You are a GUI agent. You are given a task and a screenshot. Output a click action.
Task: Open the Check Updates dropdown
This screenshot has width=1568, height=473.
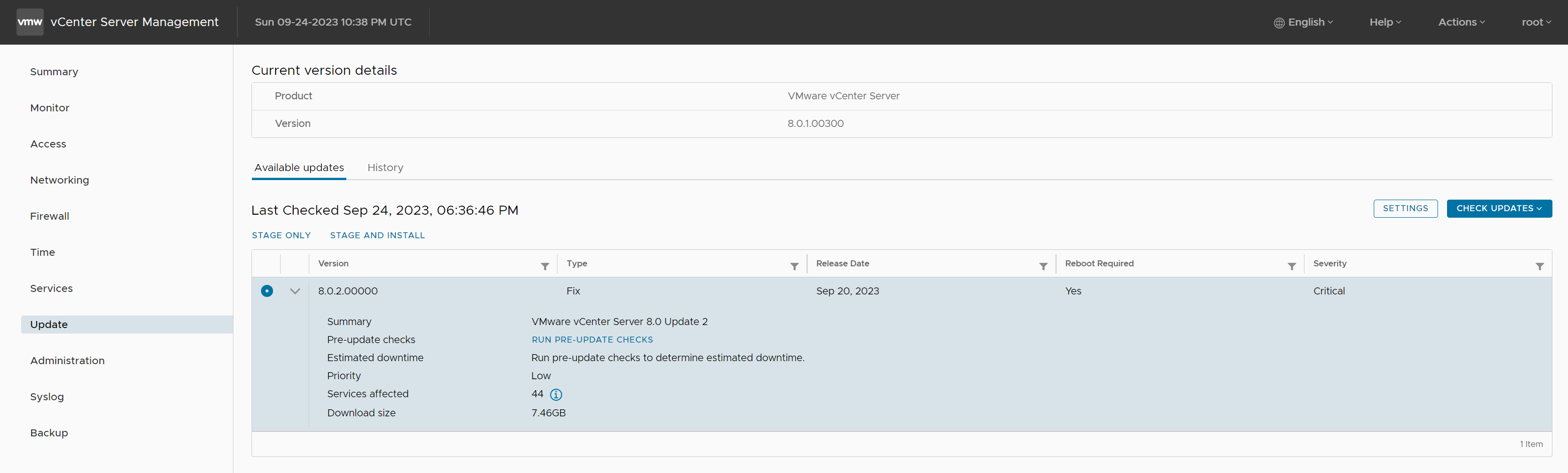tap(1499, 209)
